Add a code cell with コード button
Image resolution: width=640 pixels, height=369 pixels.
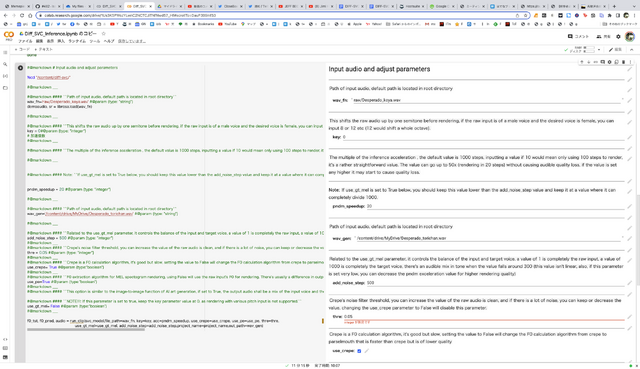pos(22,49)
